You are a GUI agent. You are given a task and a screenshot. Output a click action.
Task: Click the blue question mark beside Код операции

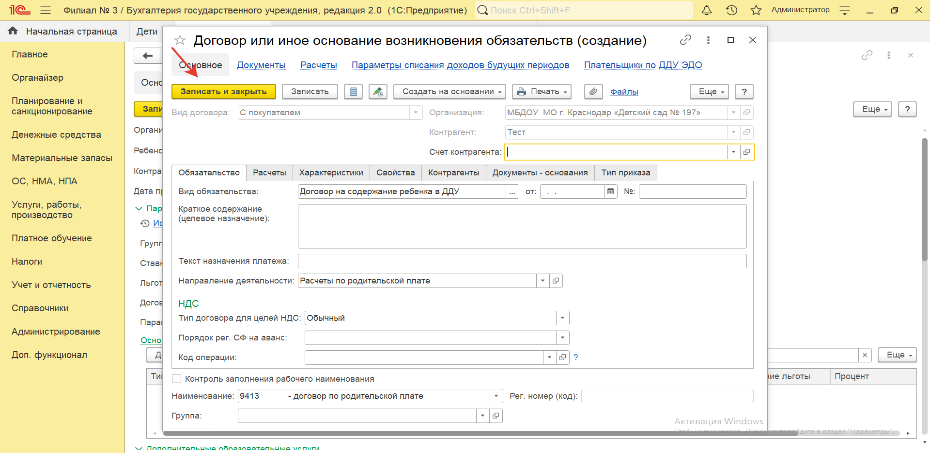[x=576, y=357]
